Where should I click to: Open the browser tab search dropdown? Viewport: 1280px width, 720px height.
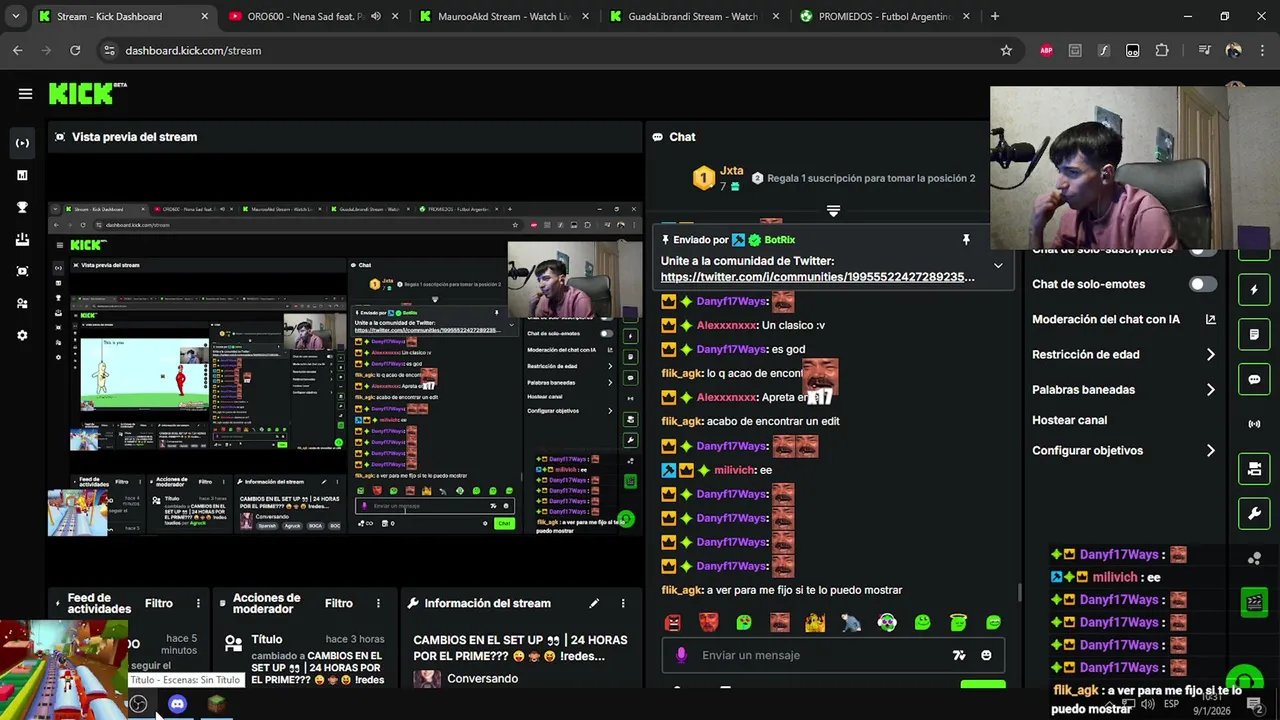(x=15, y=16)
